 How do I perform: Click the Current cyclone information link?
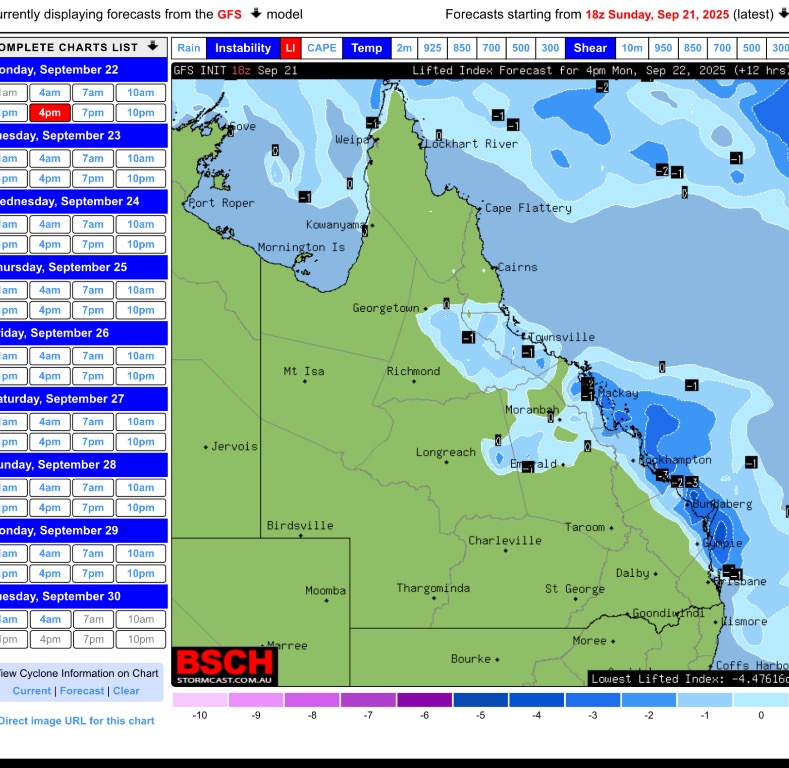point(32,691)
